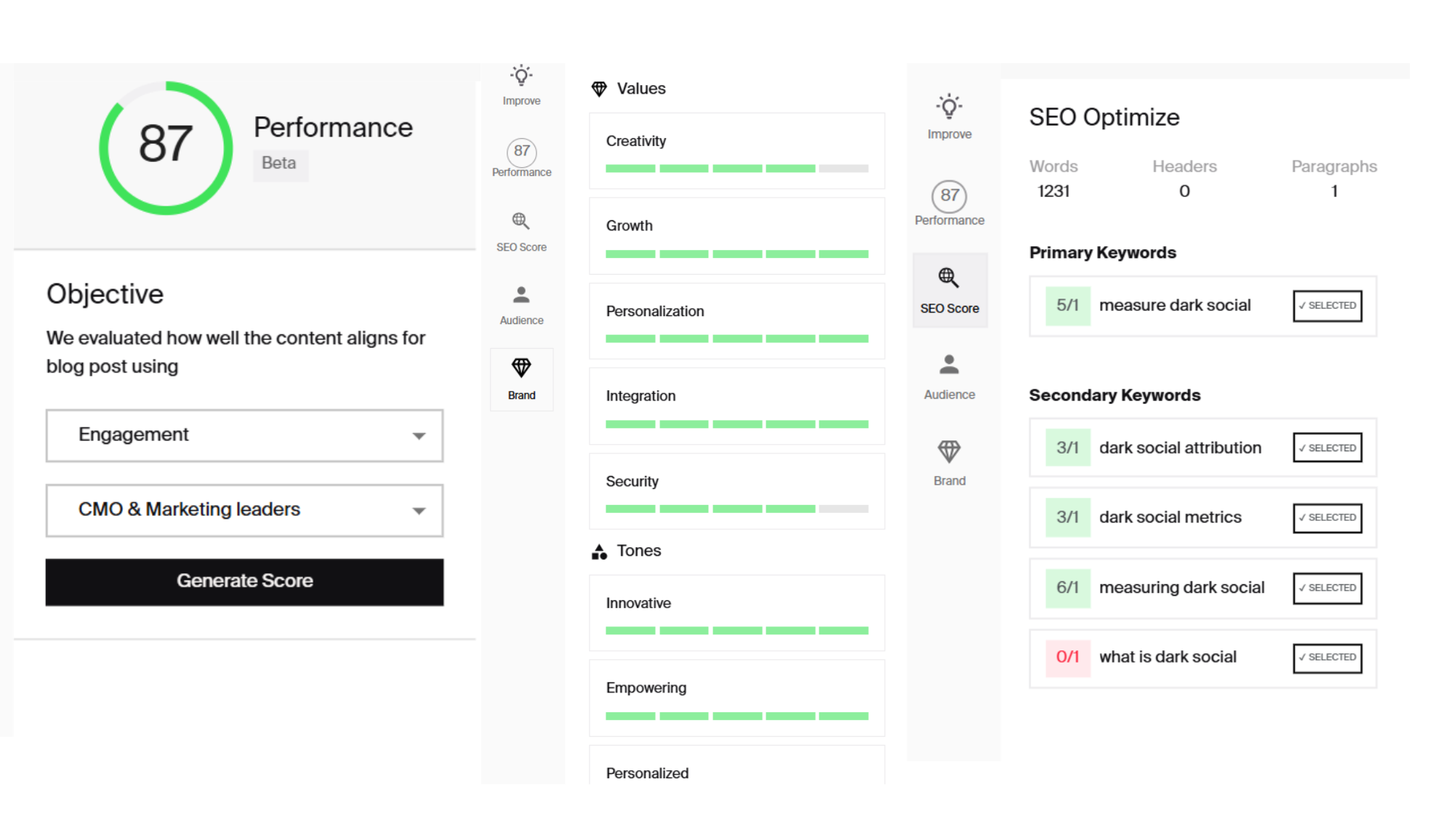Screen dimensions: 1454x840
Task: Click the dropdown arrow beside Engagement
Action: point(419,436)
